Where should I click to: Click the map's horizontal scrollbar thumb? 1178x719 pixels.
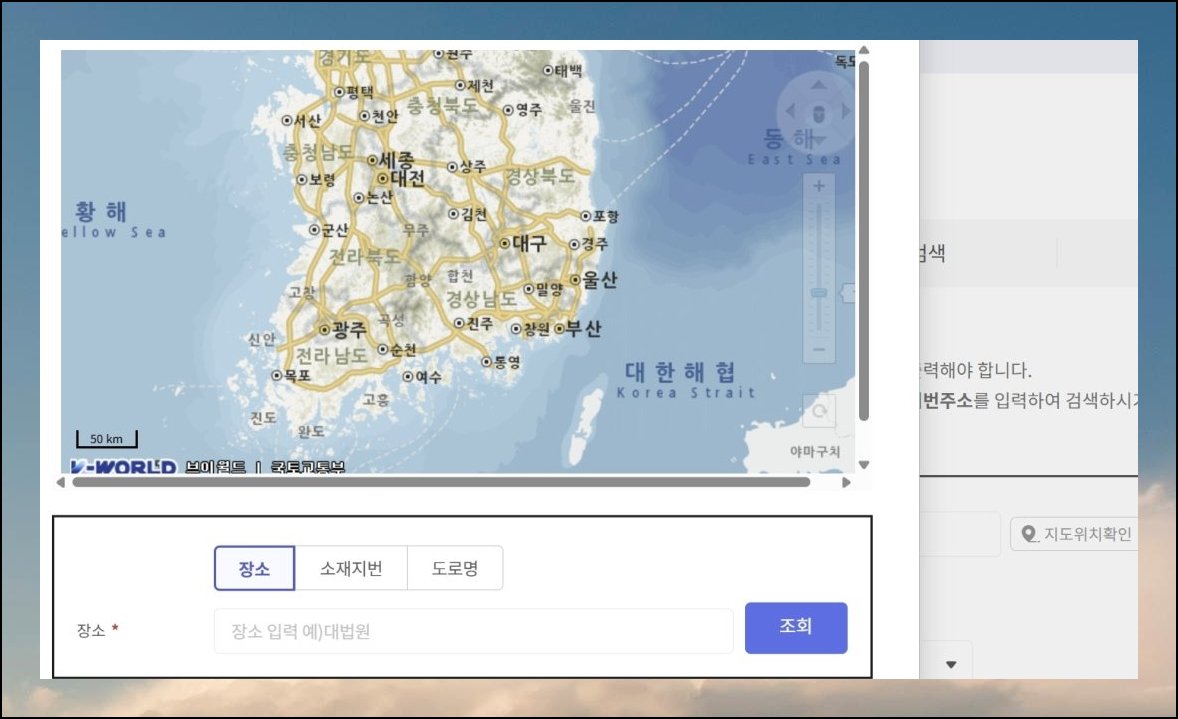click(x=441, y=482)
